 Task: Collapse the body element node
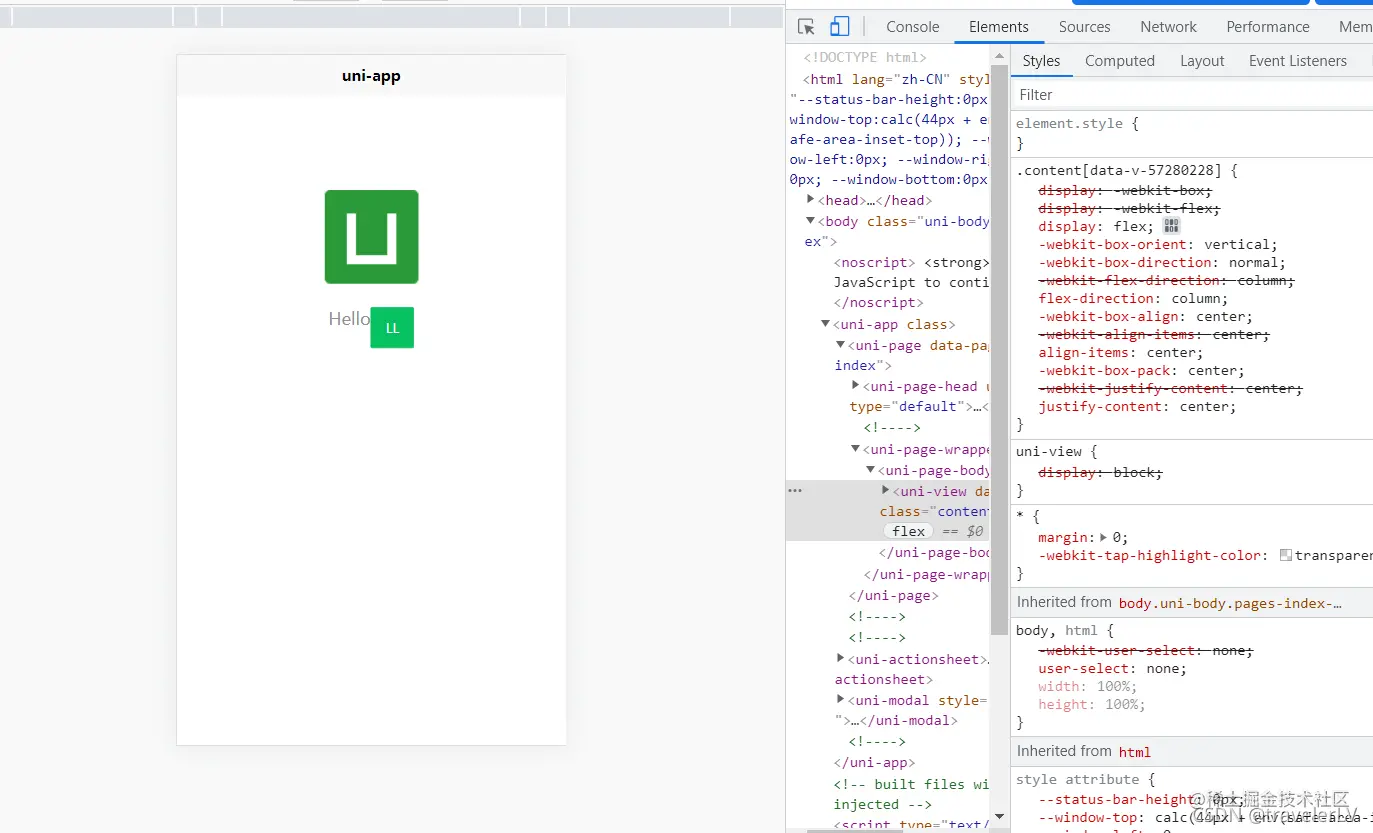click(x=811, y=221)
